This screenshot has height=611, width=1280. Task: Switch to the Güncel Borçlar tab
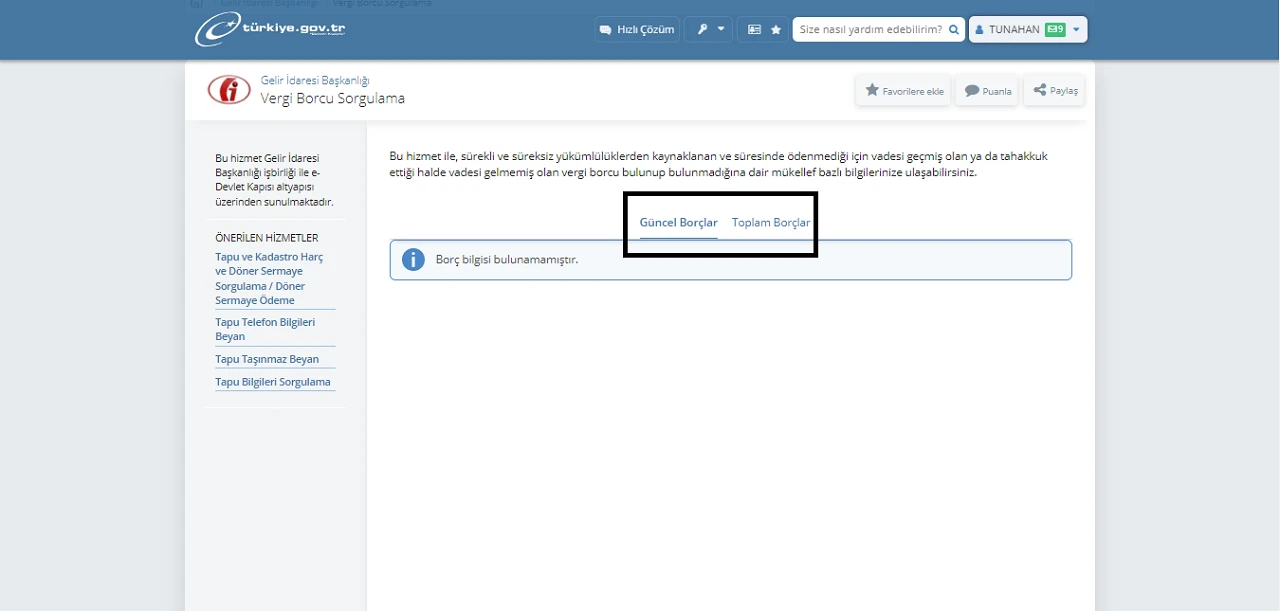(678, 223)
